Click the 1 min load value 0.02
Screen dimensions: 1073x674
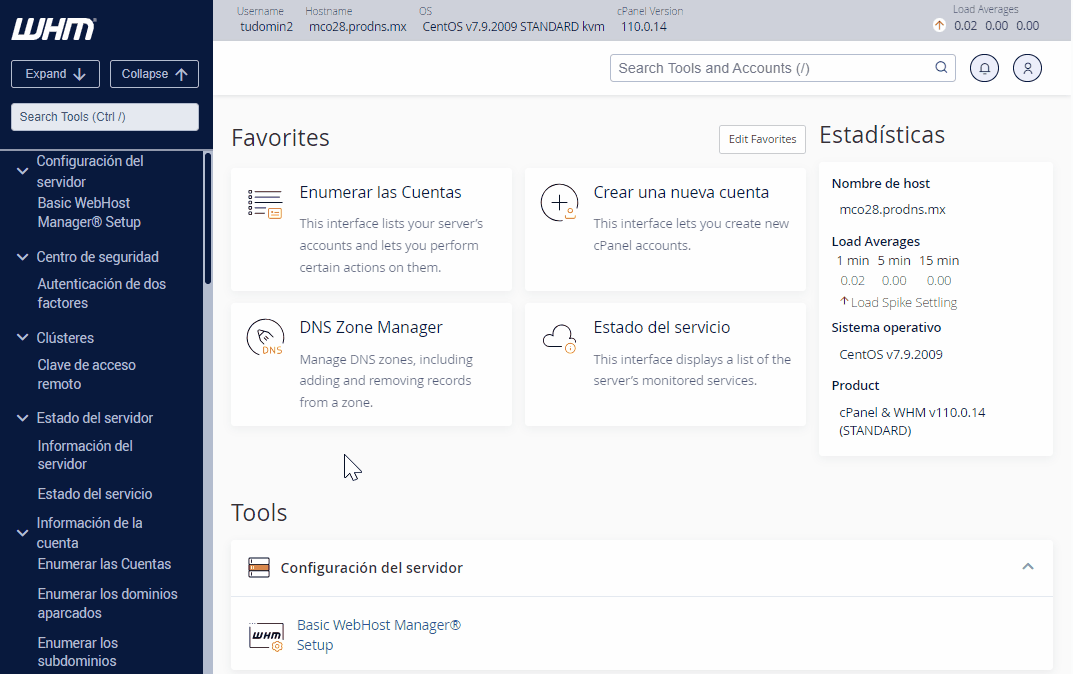pyautogui.click(x=852, y=281)
